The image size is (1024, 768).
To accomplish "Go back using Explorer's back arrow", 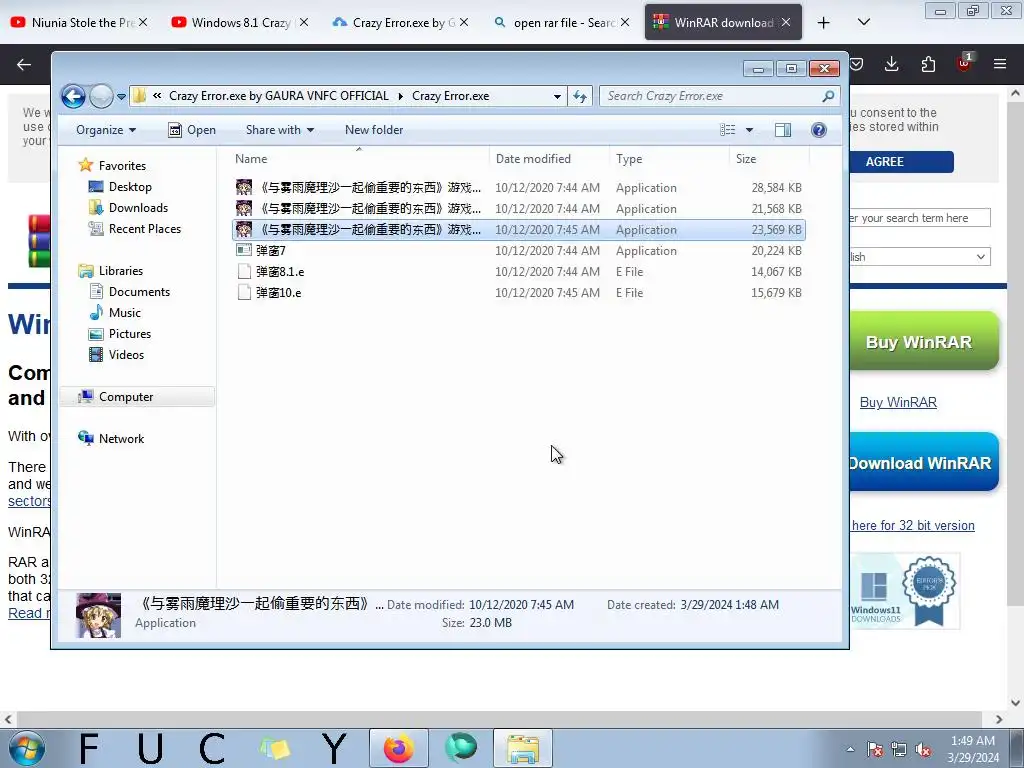I will point(73,97).
